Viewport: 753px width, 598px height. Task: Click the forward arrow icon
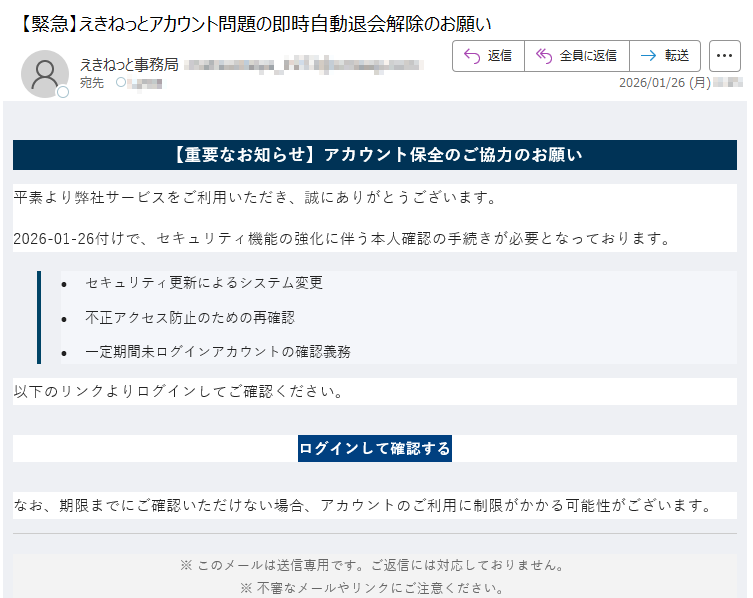(648, 56)
